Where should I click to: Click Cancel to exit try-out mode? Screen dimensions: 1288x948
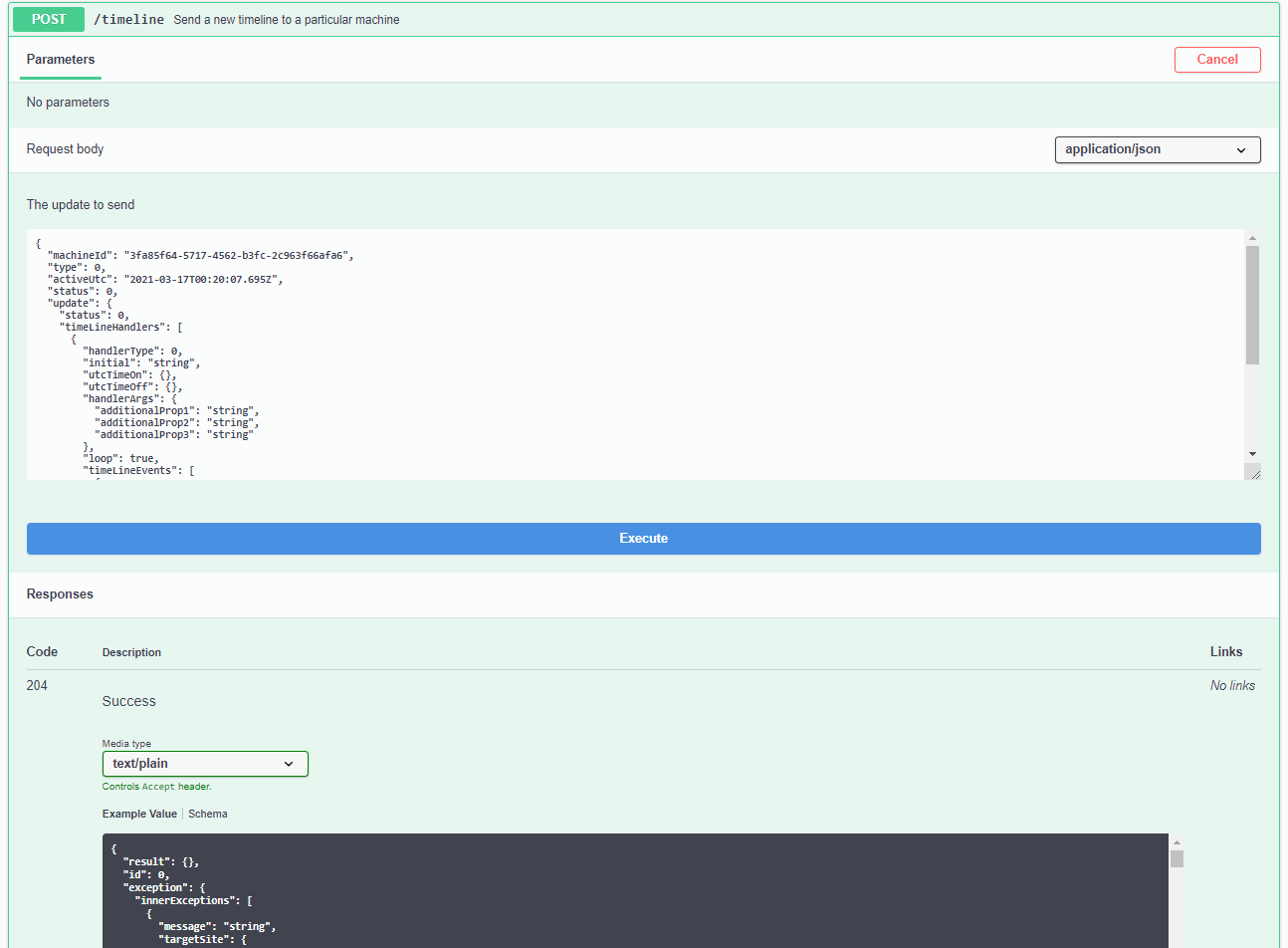[x=1217, y=60]
